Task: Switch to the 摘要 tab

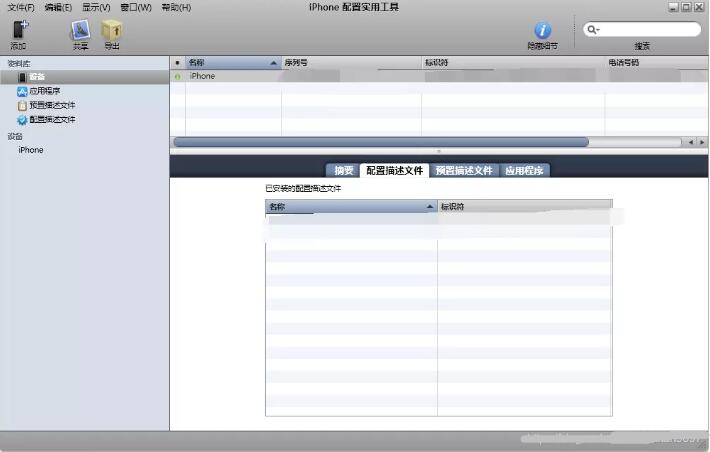Action: click(344, 171)
